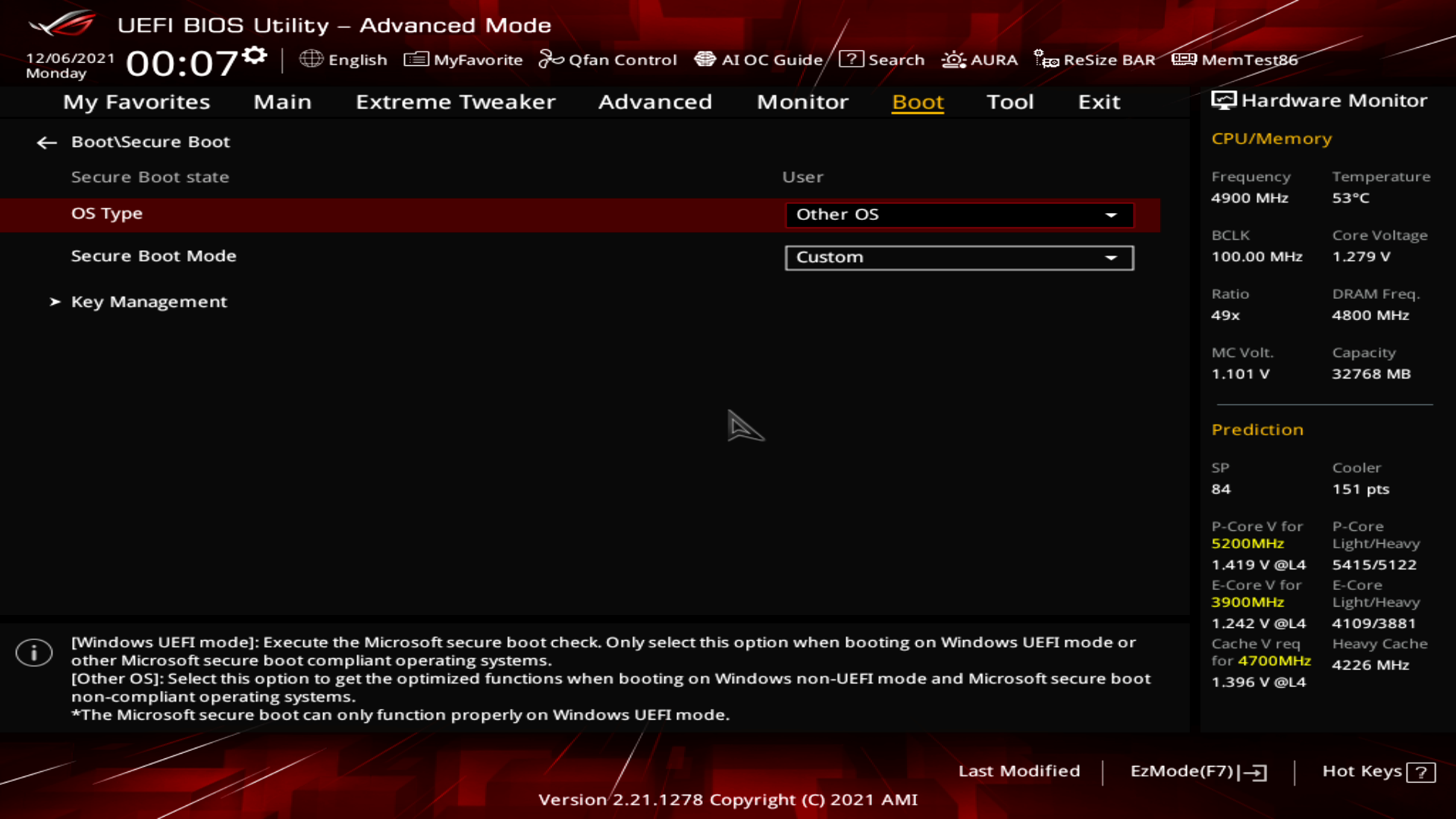Expand the Key Management submenu
The height and width of the screenshot is (819, 1456).
149,302
